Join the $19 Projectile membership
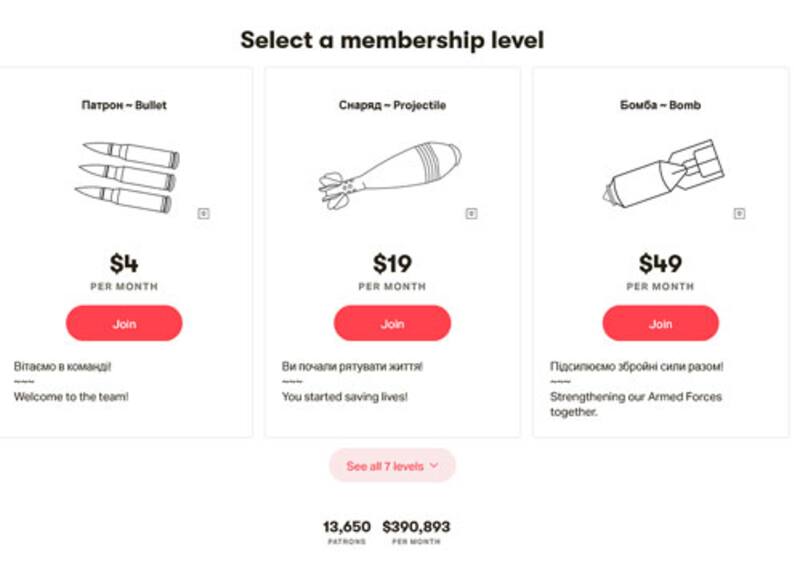Viewport: 800px width, 565px height. tap(392, 324)
